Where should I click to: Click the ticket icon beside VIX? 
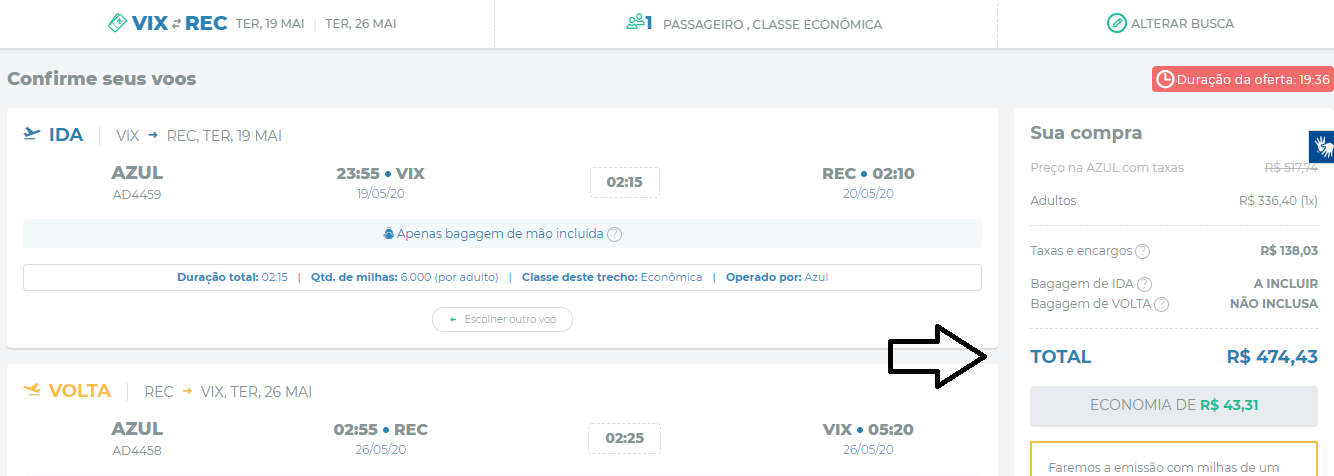pos(119,23)
